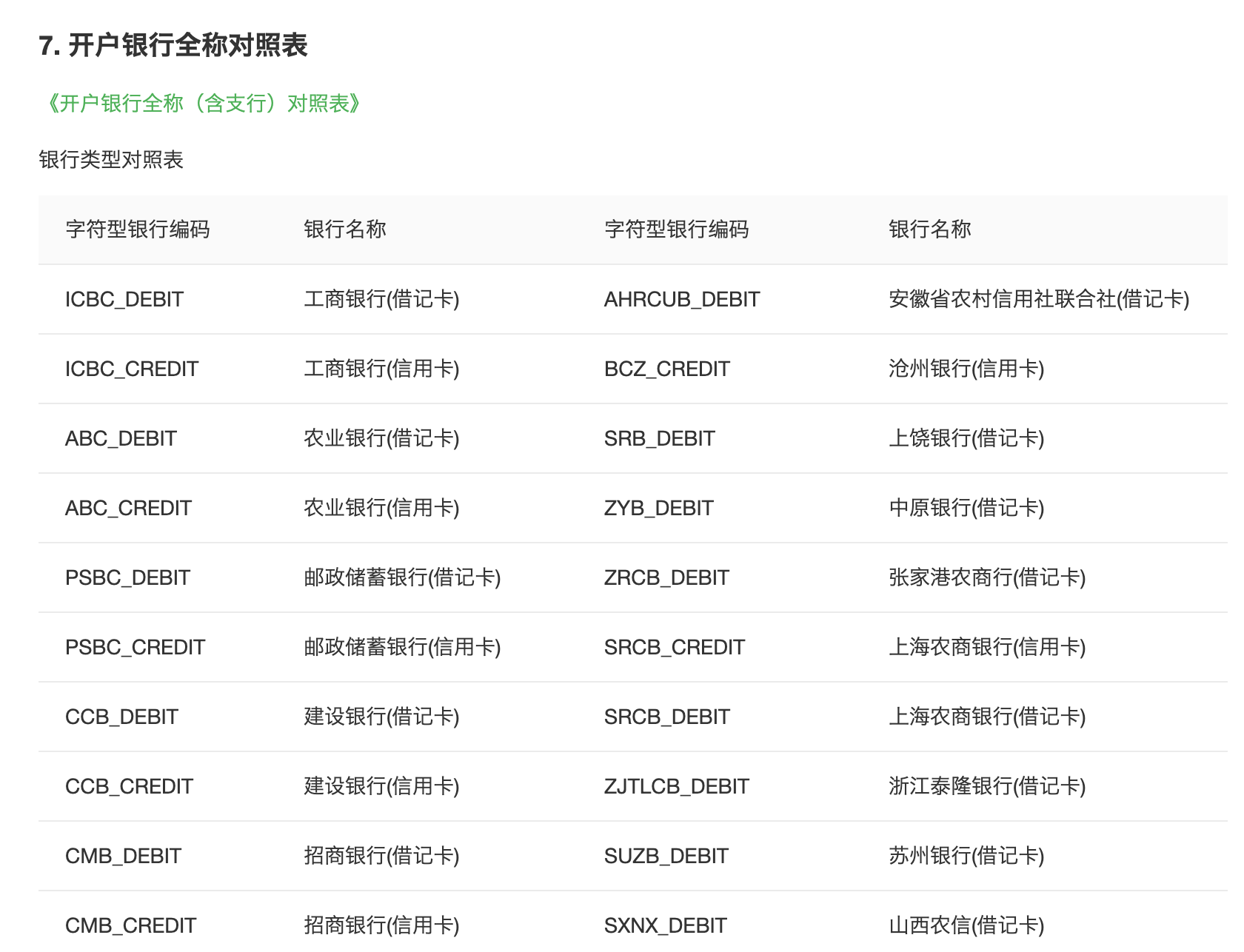
Task: Select the 苏州银行(借记卡) cell
Action: 966,856
